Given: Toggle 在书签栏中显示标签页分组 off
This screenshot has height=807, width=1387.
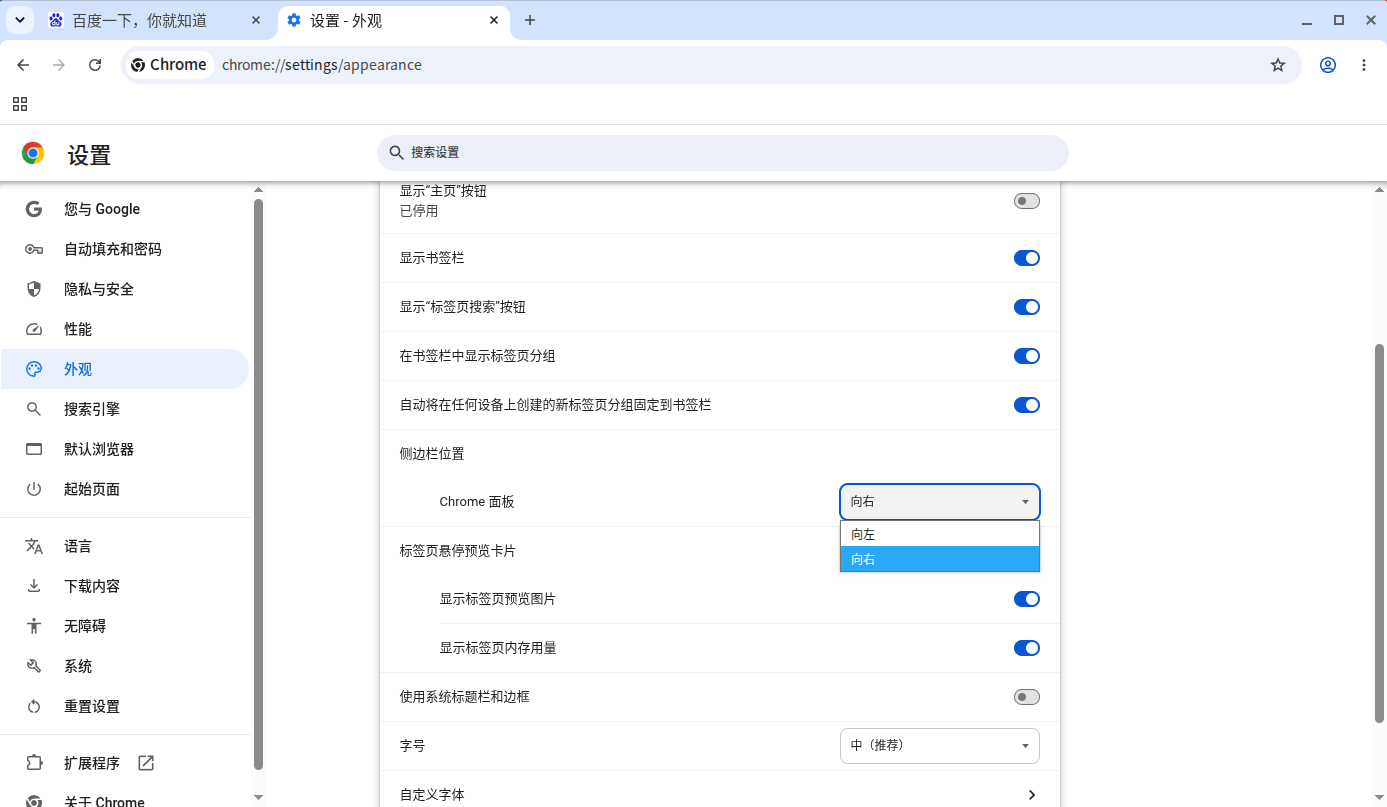Looking at the screenshot, I should tap(1027, 356).
